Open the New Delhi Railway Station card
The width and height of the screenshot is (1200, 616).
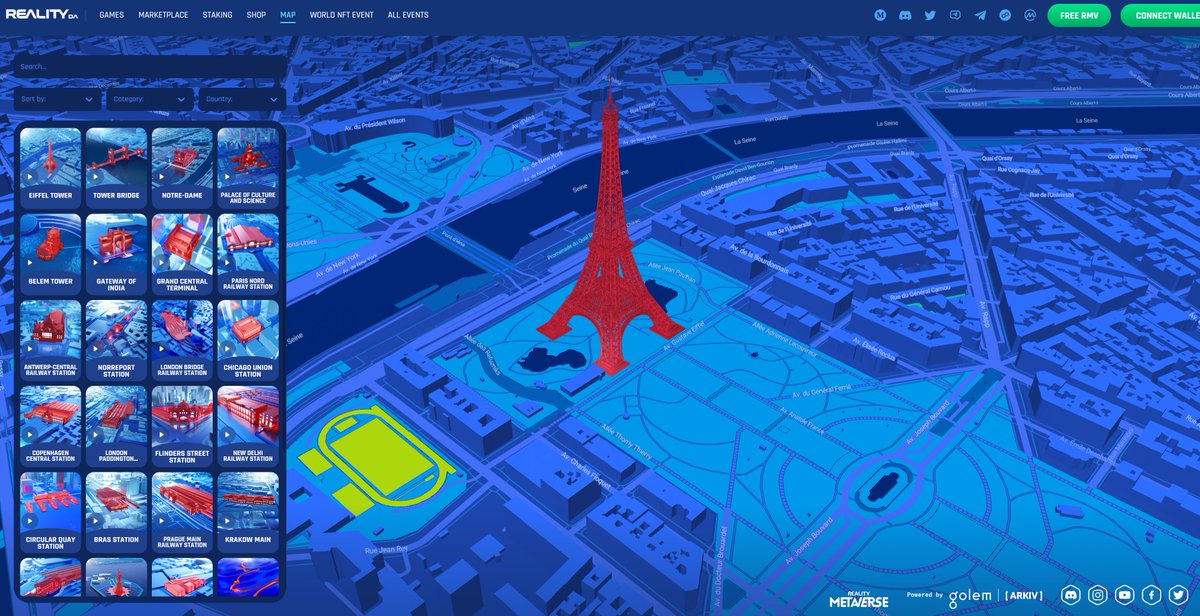tap(248, 424)
